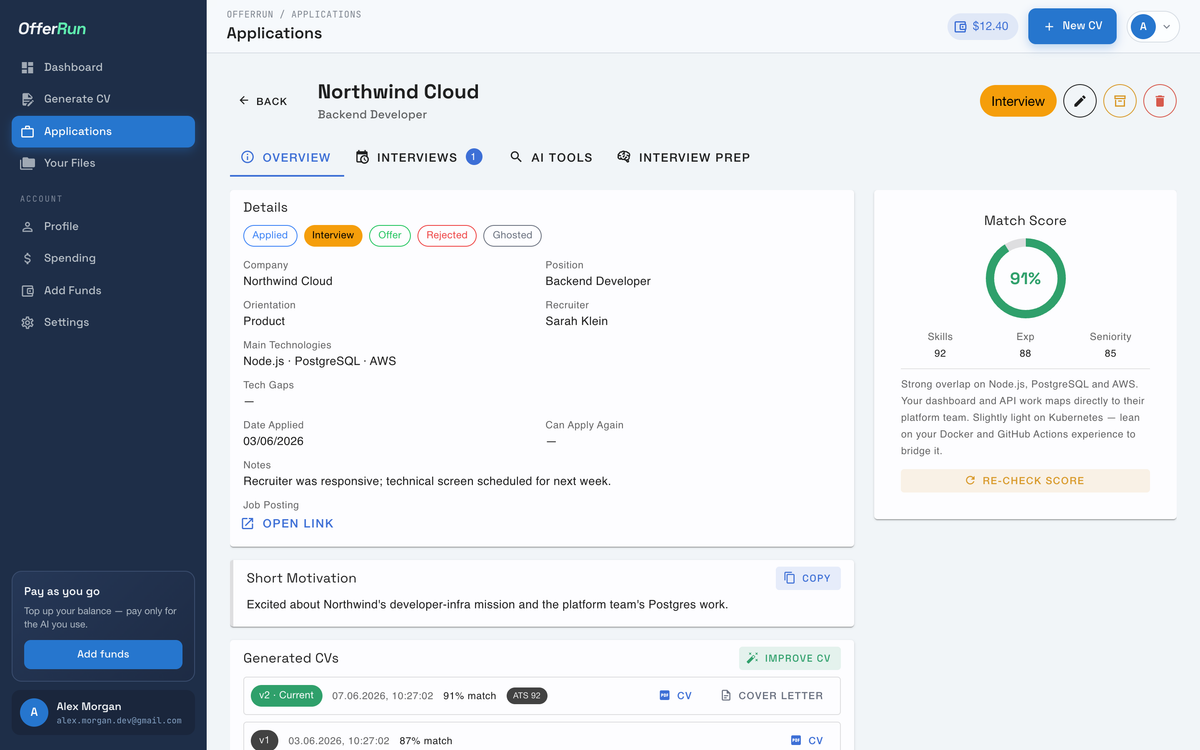The image size is (1200, 750).
Task: Click the wallet balance $12.40 chip
Action: (x=982, y=26)
